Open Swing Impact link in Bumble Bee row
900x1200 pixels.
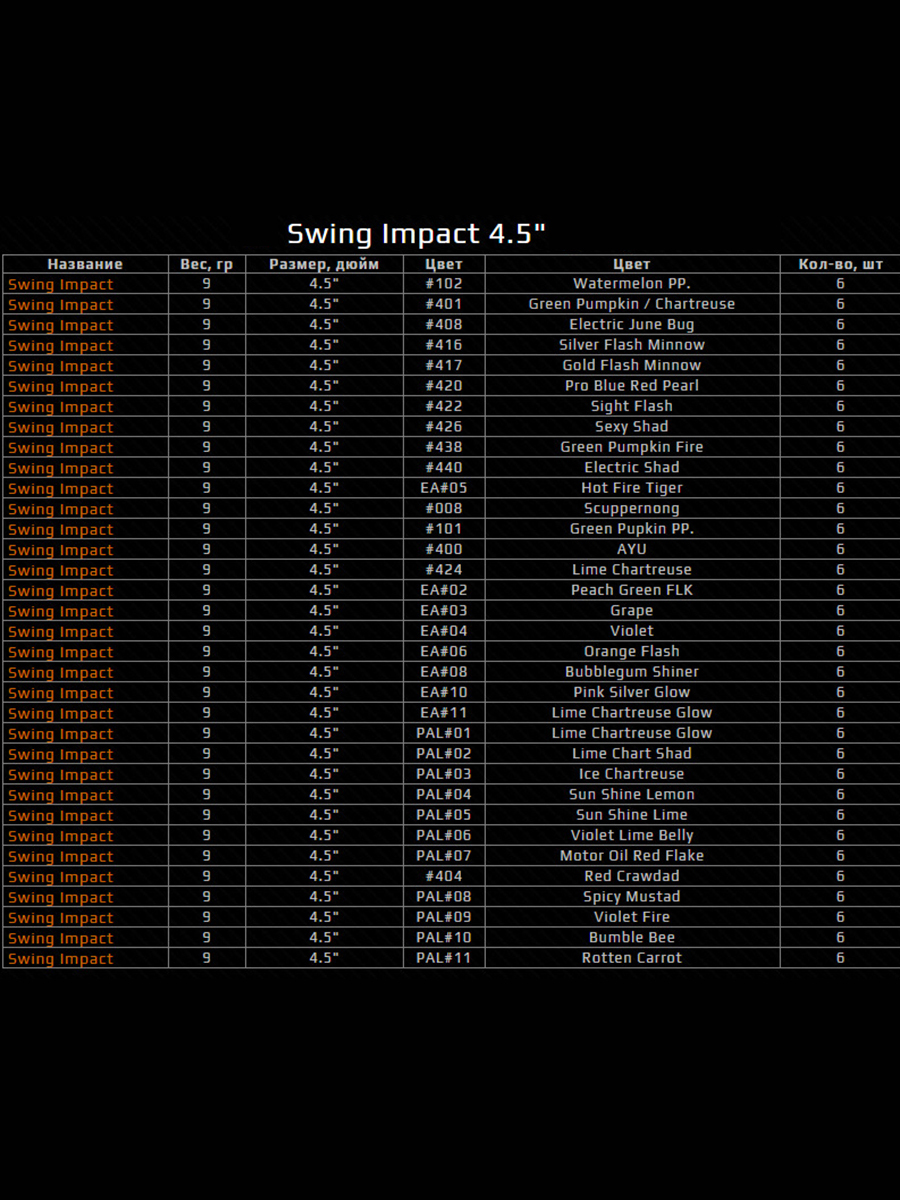(61, 938)
